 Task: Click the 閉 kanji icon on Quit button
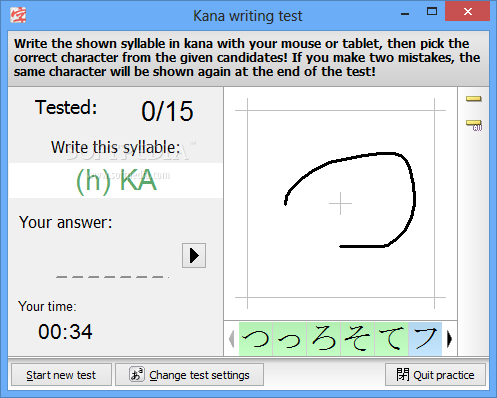pyautogui.click(x=403, y=375)
